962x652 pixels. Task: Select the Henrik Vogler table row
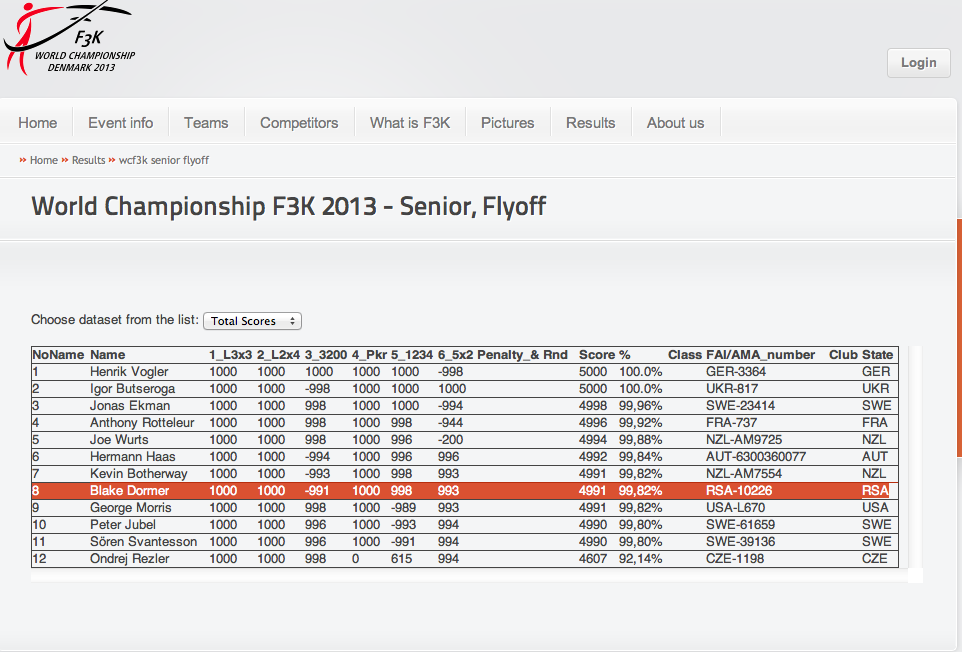pos(464,372)
